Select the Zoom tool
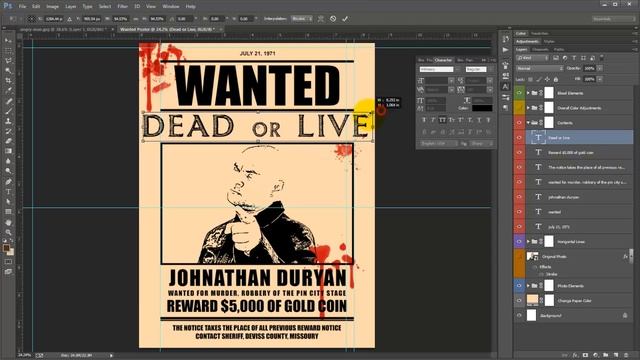 [x=8, y=232]
